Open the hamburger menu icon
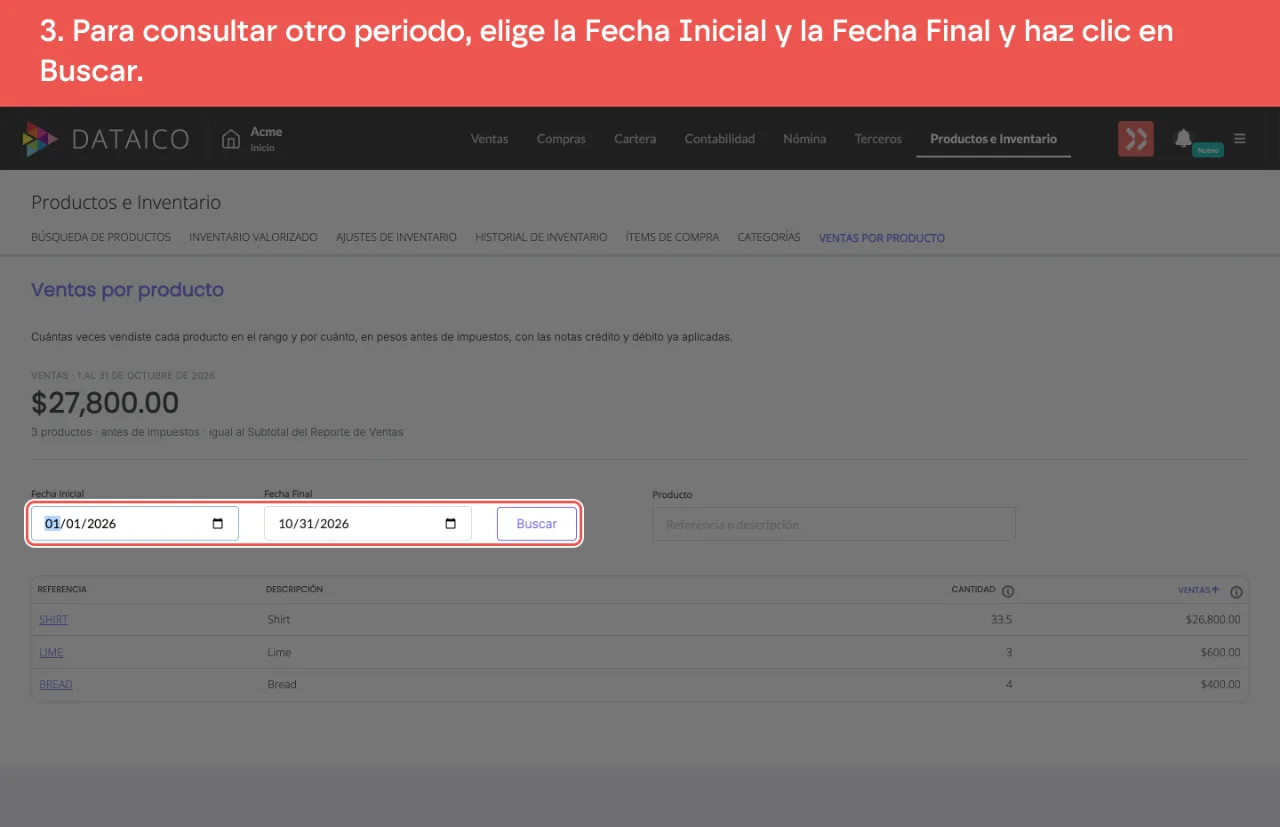The image size is (1280, 827). coord(1240,138)
